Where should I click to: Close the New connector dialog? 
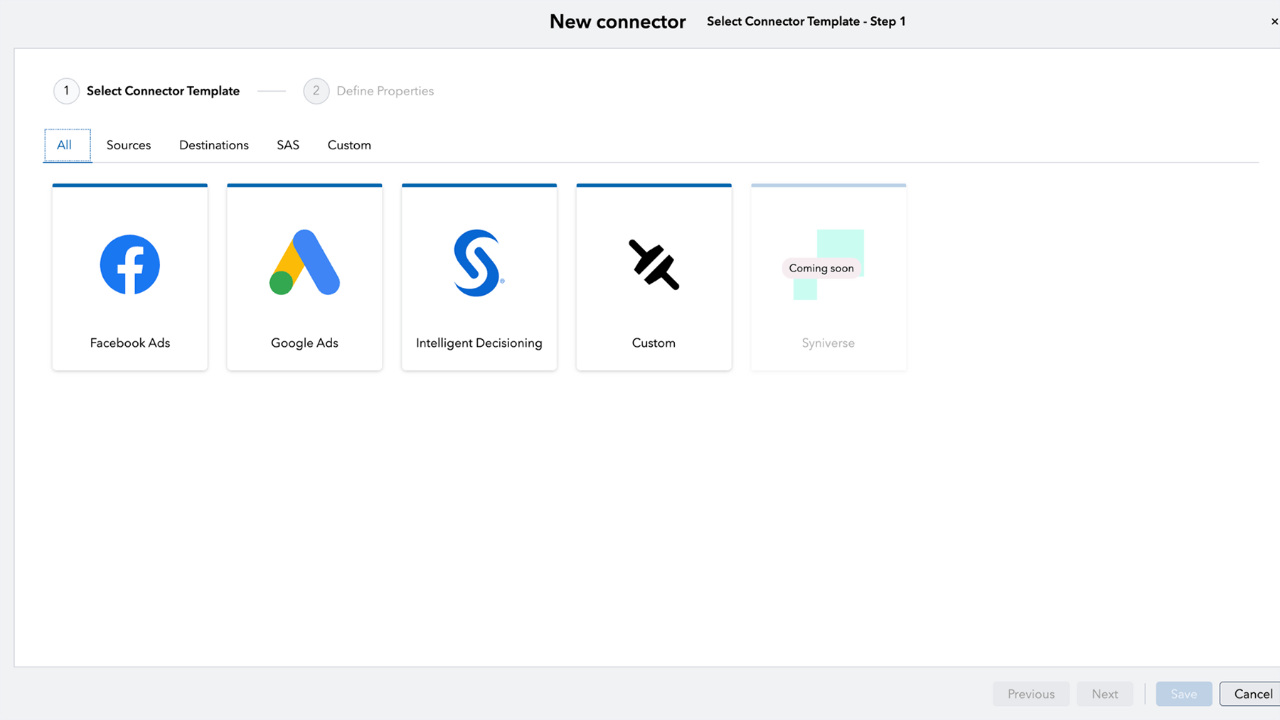[x=1274, y=22]
